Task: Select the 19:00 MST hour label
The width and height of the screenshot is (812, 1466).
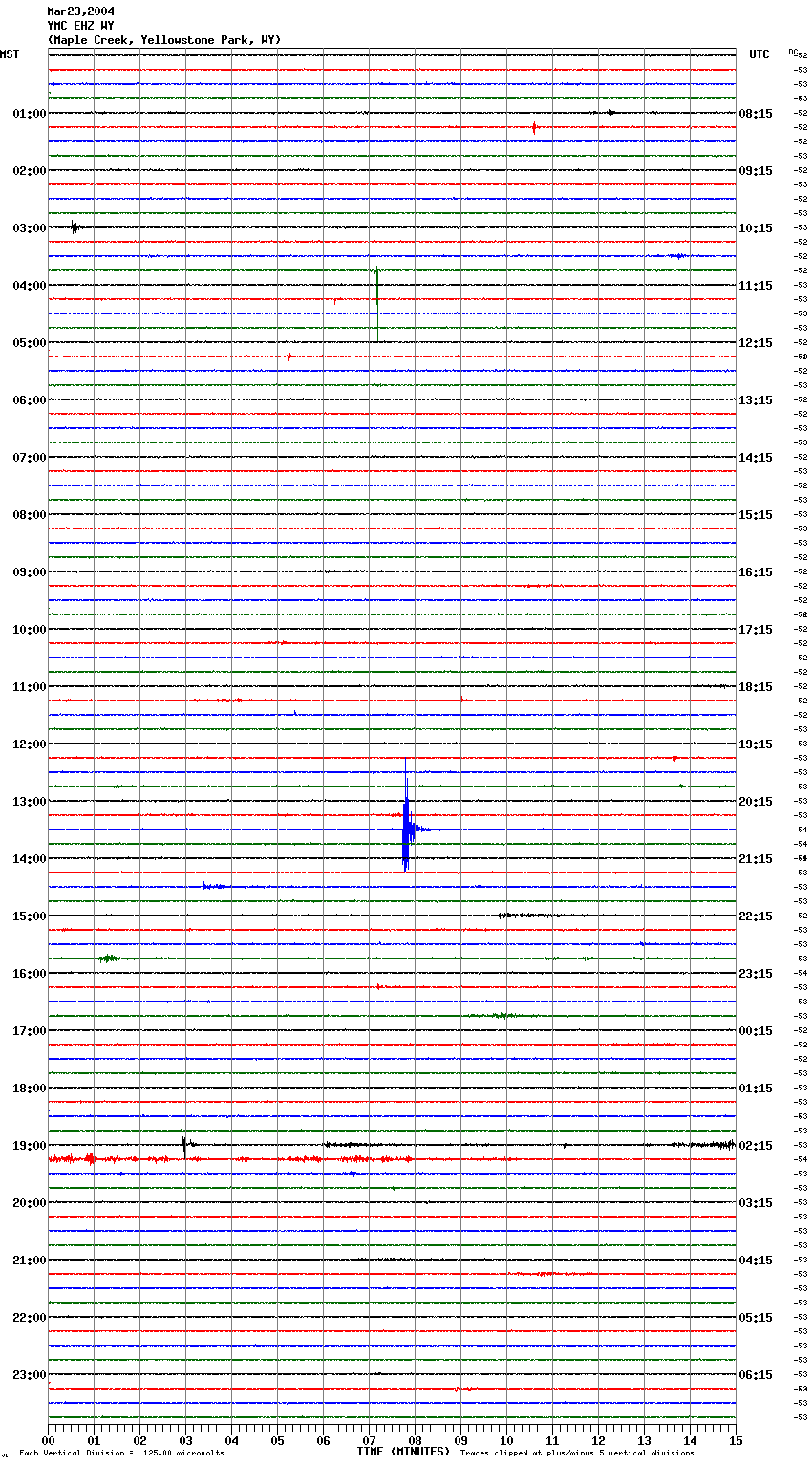Action: coord(30,1146)
